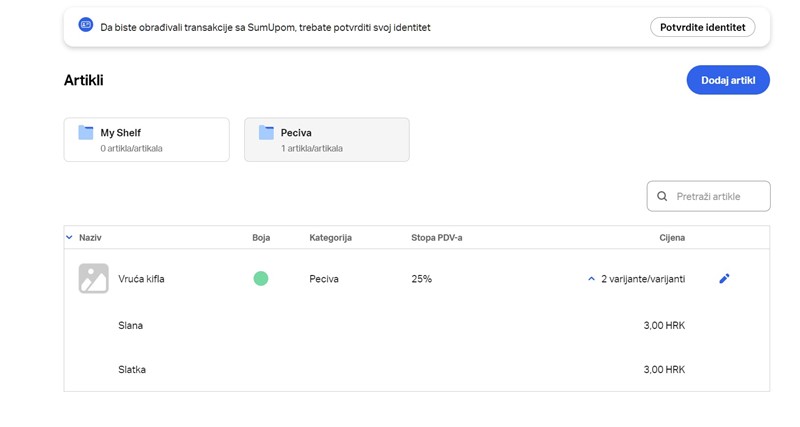800x427 pixels.
Task: Edit Vruća kifla with the pencil icon
Action: tap(724, 279)
